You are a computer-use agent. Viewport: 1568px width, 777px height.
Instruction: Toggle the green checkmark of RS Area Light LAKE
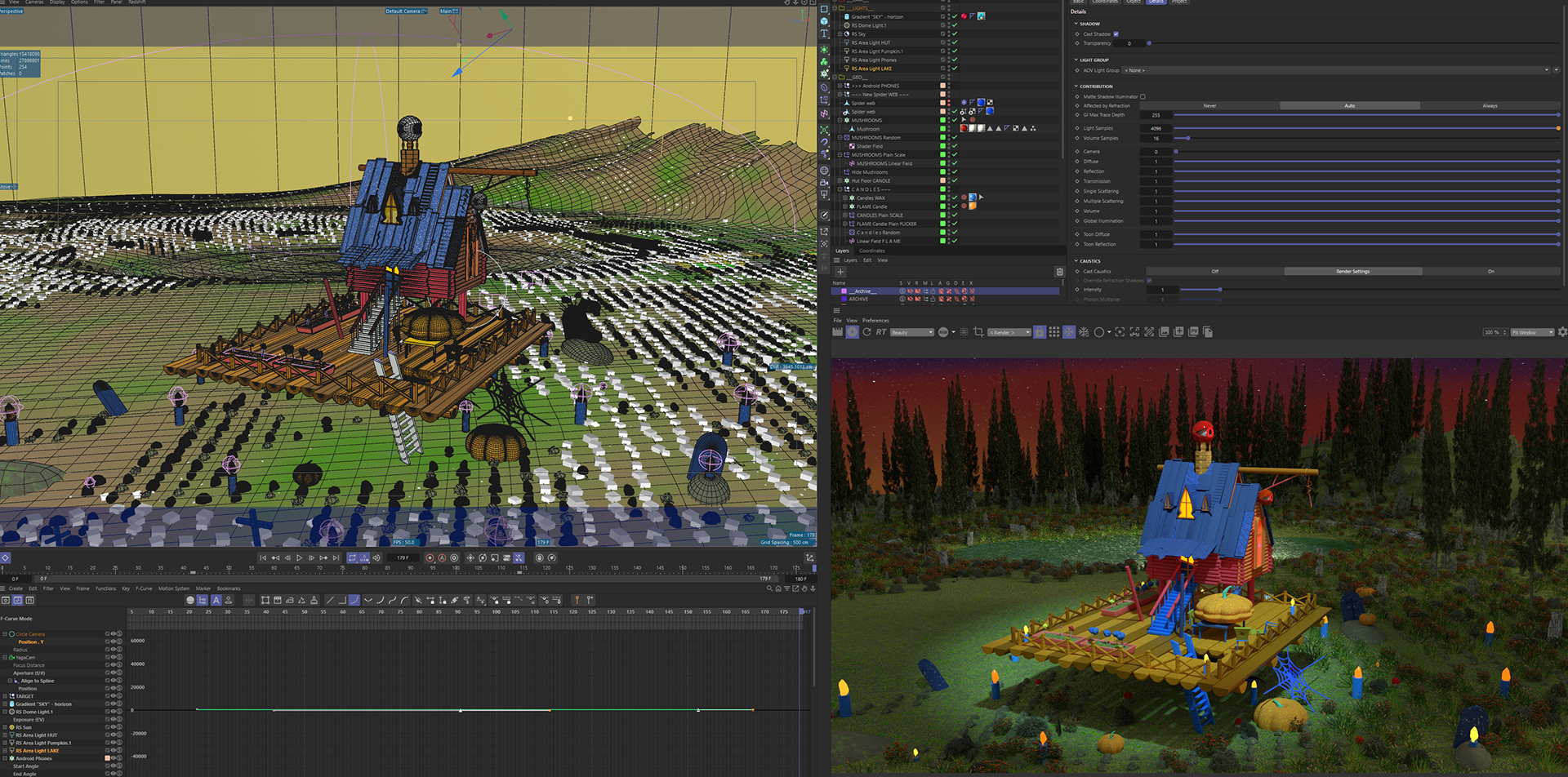954,69
